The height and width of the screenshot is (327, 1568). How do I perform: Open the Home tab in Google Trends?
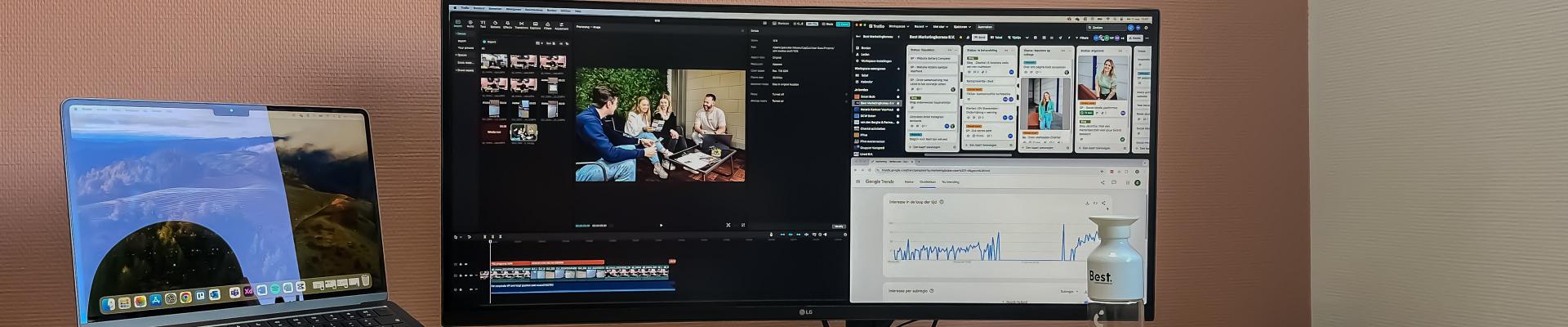click(x=909, y=181)
